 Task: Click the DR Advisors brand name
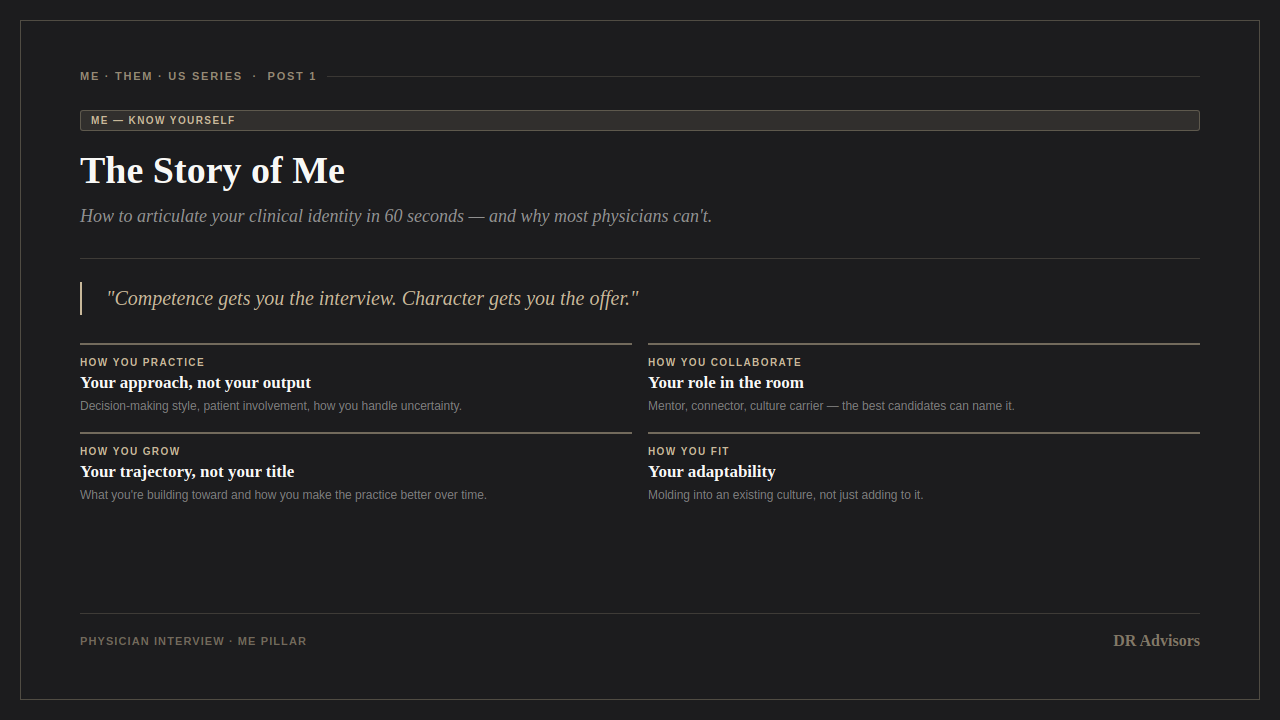pyautogui.click(x=1156, y=641)
